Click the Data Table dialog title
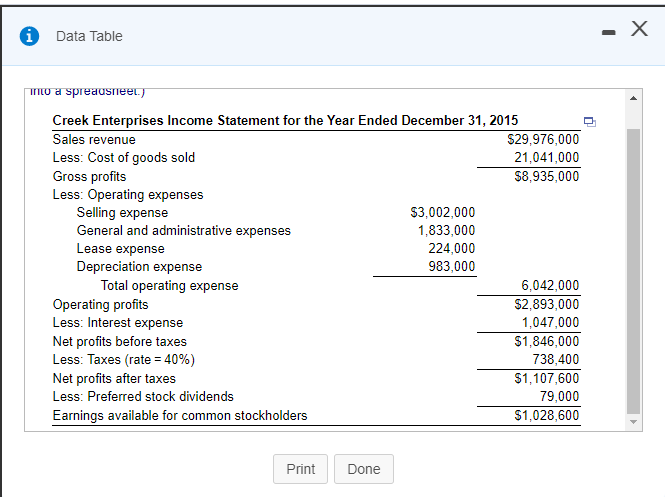The image size is (665, 497). tap(89, 36)
